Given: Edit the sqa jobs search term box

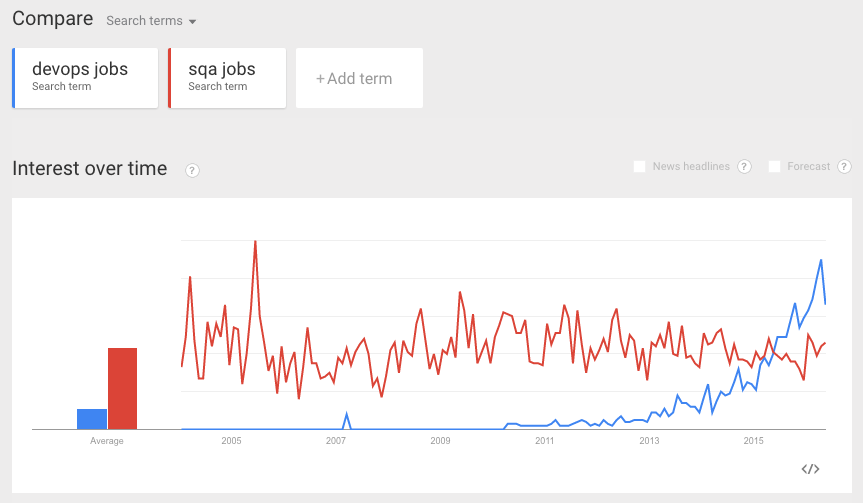Looking at the screenshot, I should point(228,77).
